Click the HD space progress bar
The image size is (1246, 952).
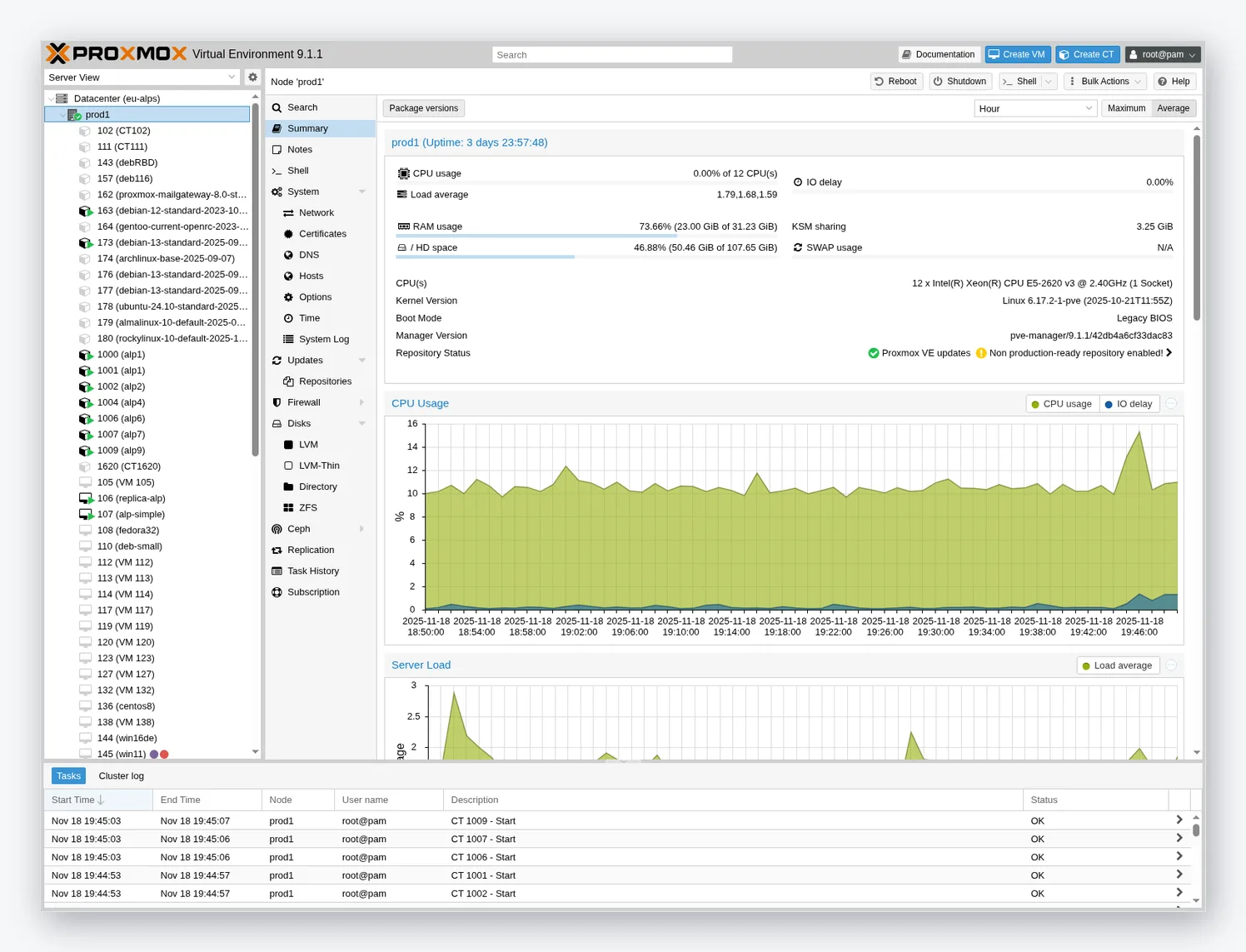tap(587, 257)
